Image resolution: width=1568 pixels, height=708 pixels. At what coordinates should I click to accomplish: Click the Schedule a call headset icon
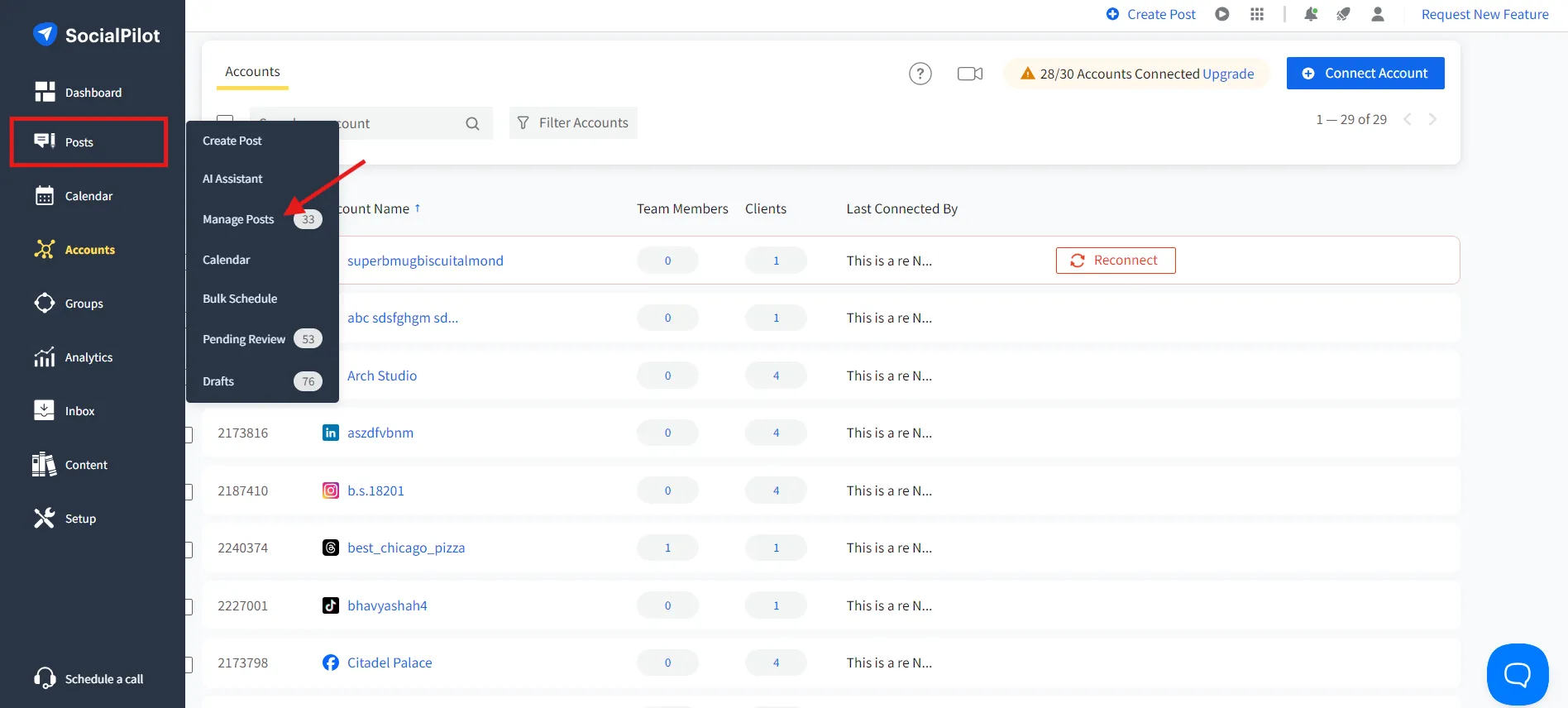pyautogui.click(x=45, y=678)
